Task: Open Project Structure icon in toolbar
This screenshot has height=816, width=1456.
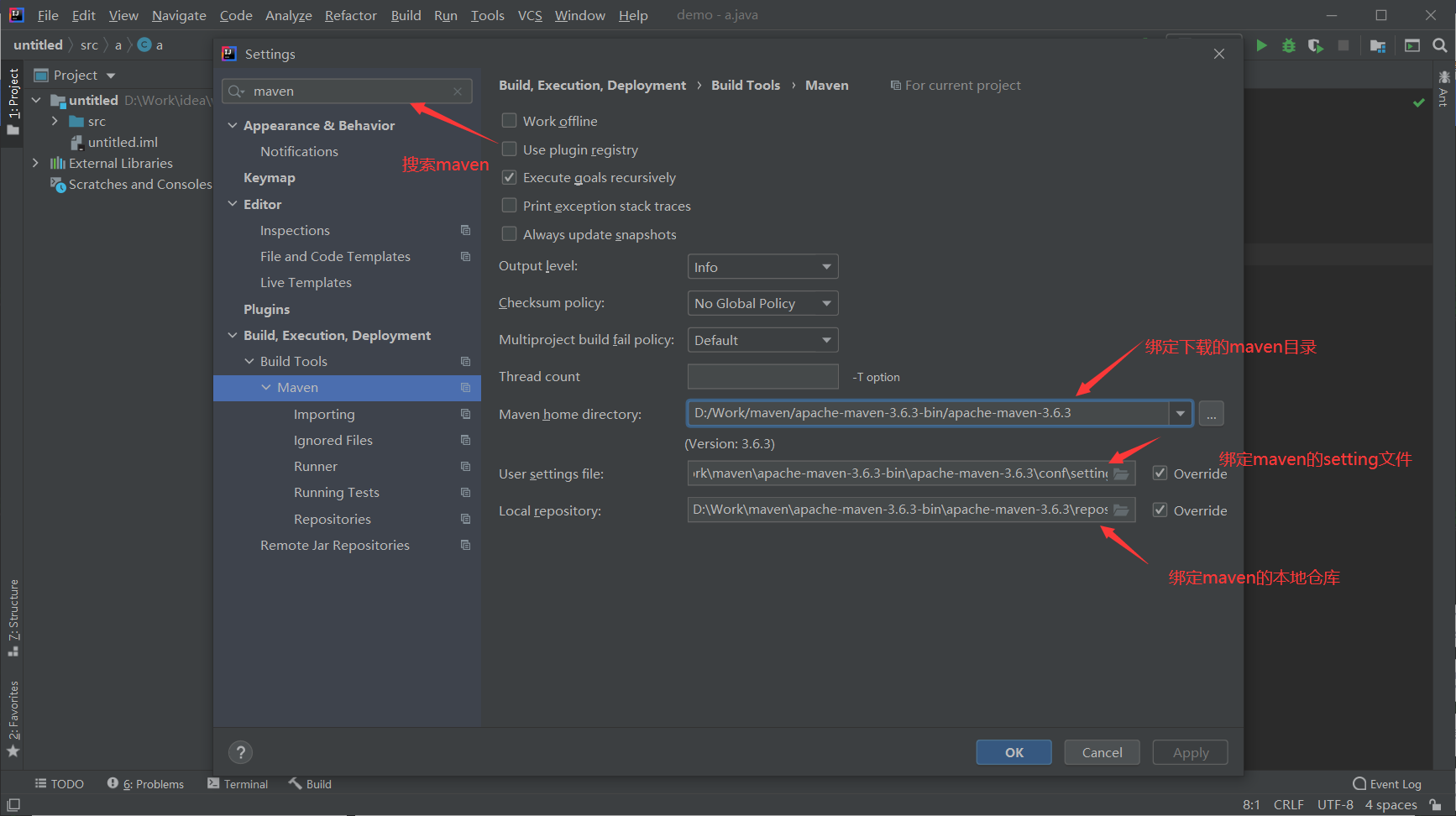Action: pyautogui.click(x=1378, y=45)
